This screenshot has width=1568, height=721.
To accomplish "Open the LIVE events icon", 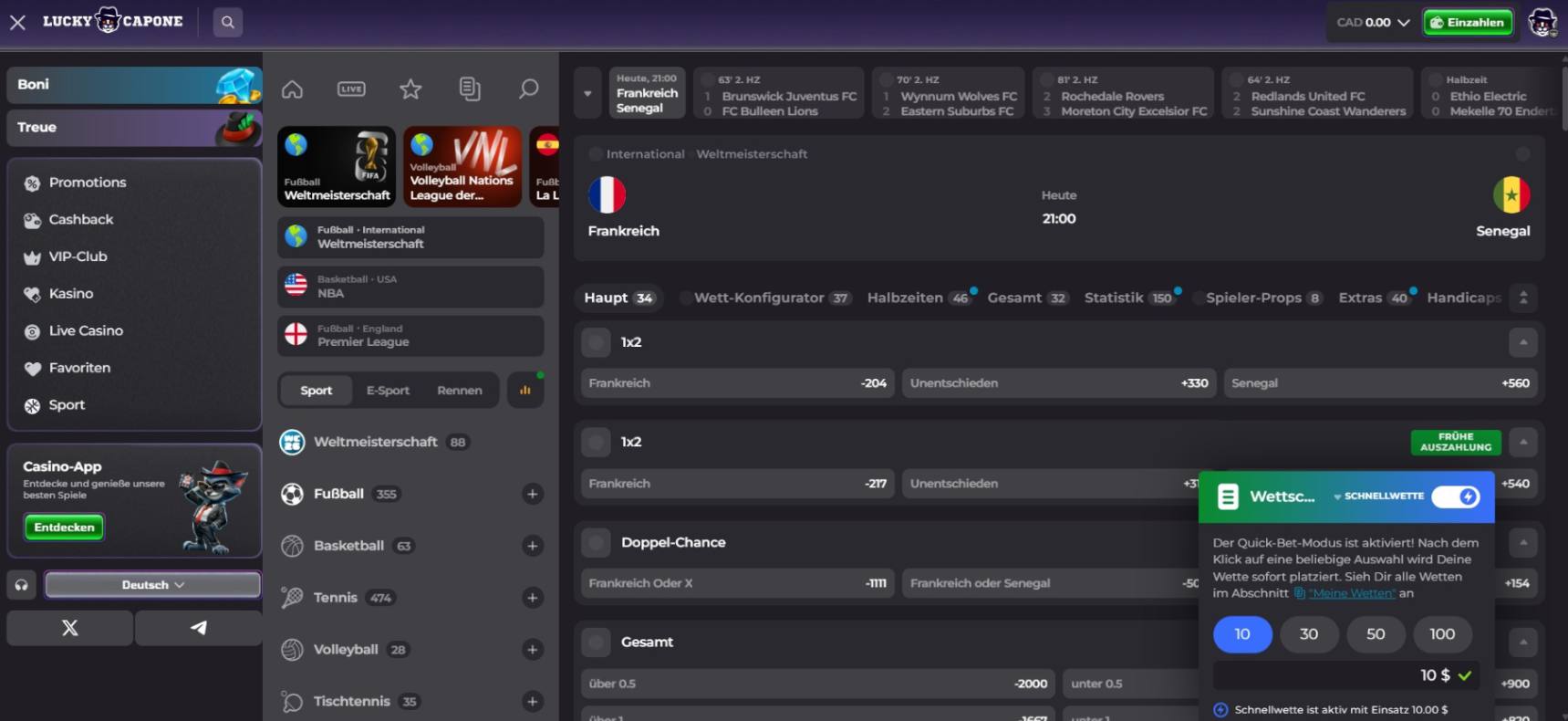I will coord(351,89).
